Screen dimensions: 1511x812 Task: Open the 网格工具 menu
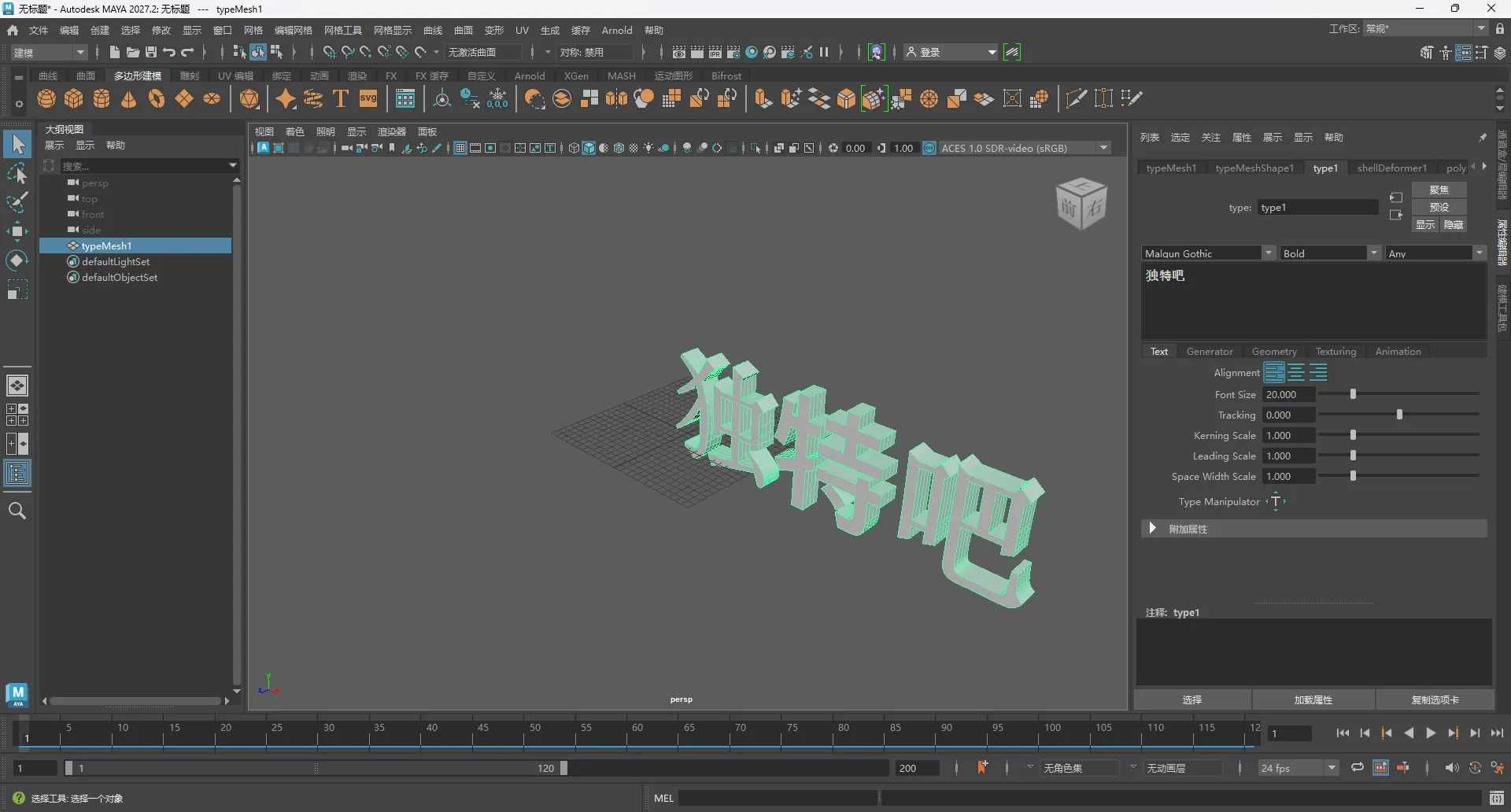[343, 30]
